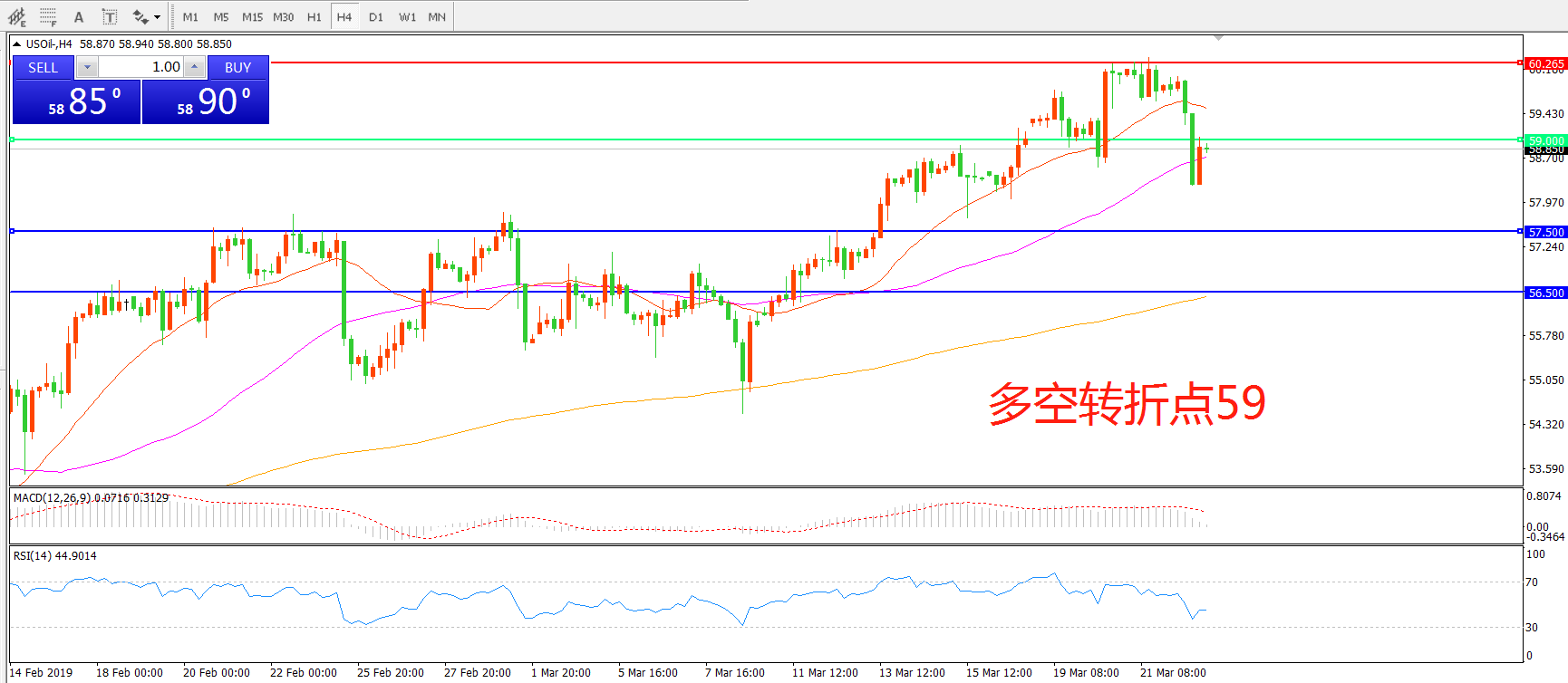1568x683 pixels.
Task: Click the red 60.265 price level tag
Action: 1545,63
